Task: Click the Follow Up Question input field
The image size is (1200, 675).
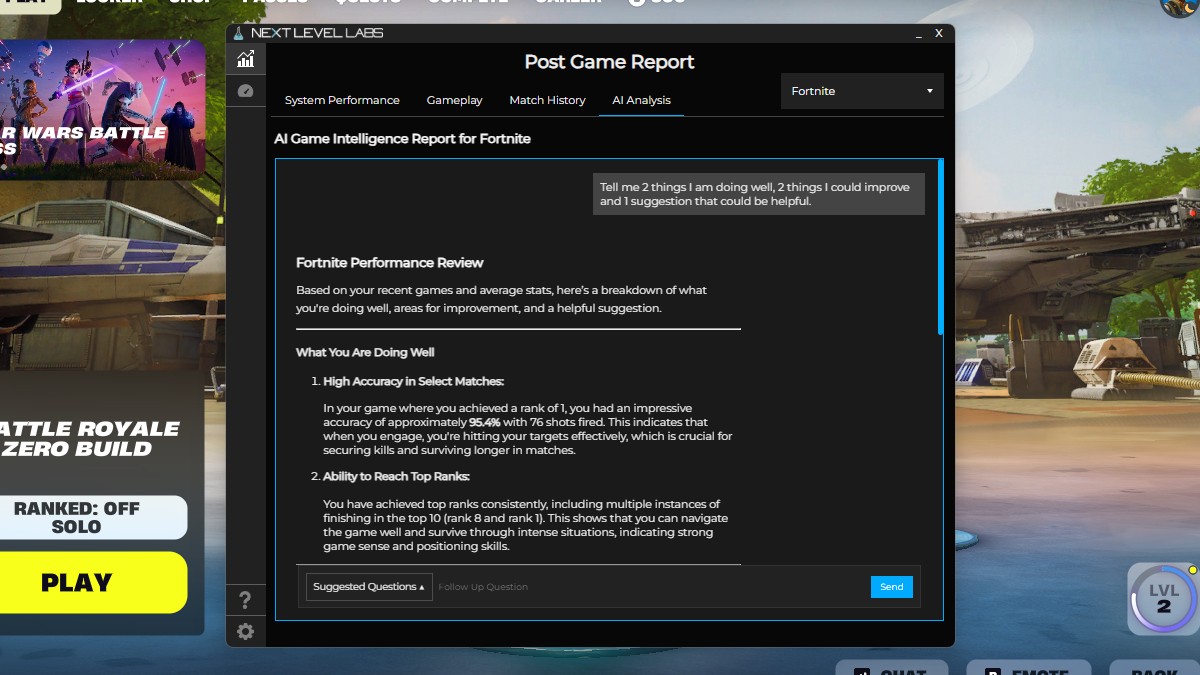Action: (650, 587)
